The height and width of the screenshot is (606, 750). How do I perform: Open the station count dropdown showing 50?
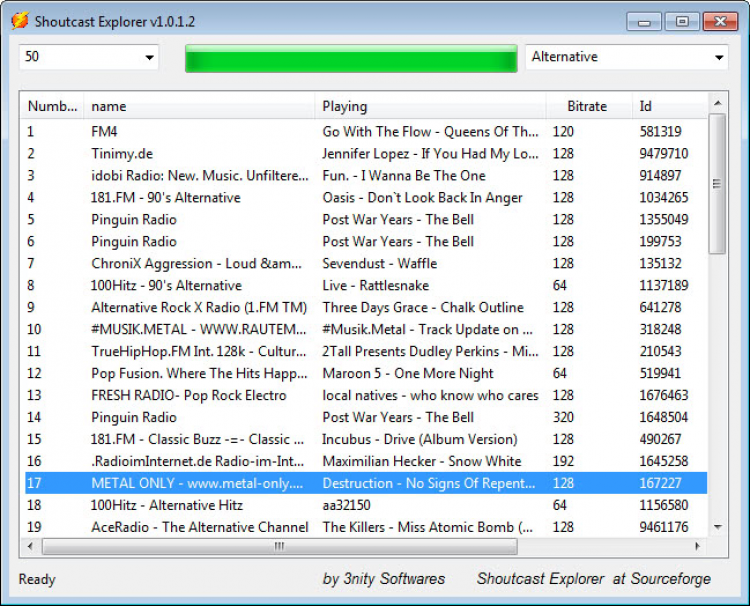(89, 57)
